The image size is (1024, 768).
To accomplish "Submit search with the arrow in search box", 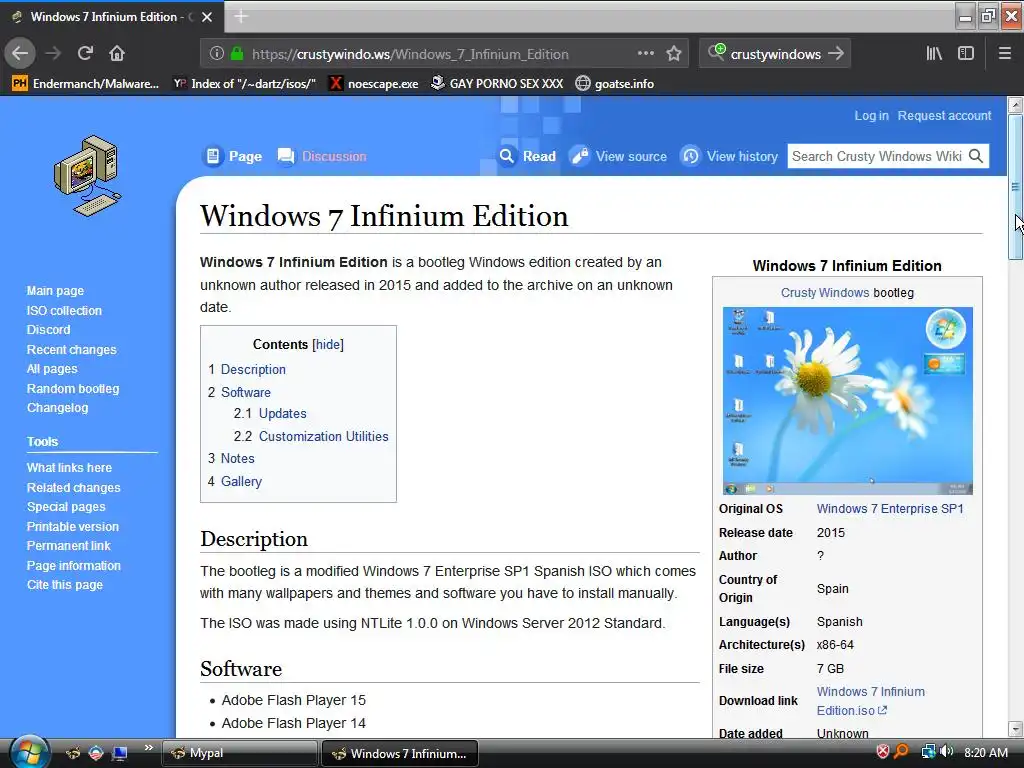I will tap(836, 54).
